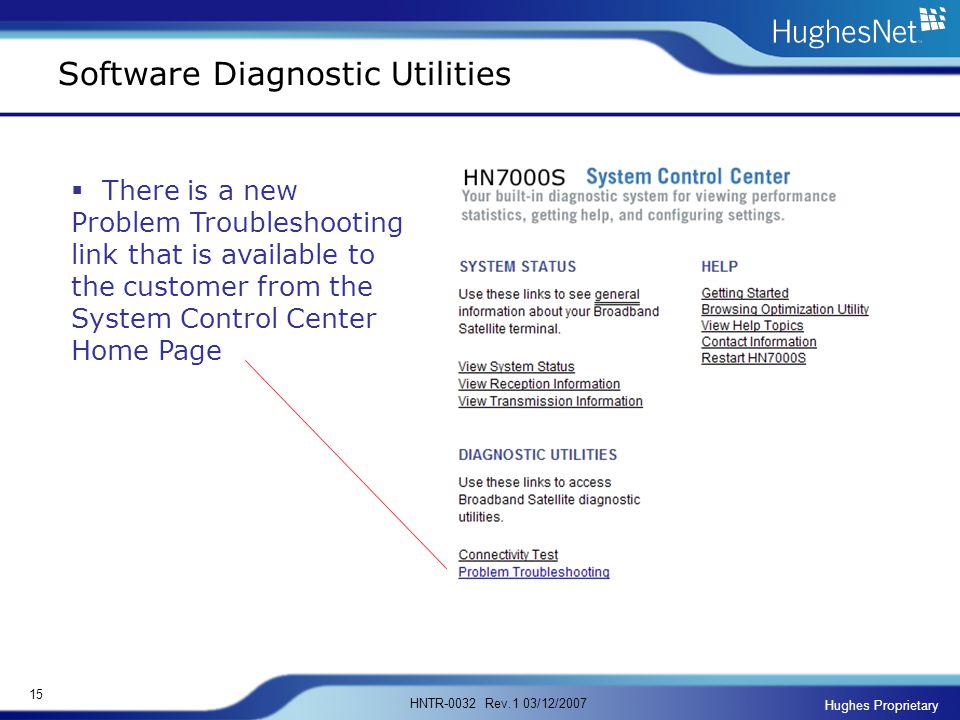
Task: Click the underlined word general
Action: [x=617, y=294]
